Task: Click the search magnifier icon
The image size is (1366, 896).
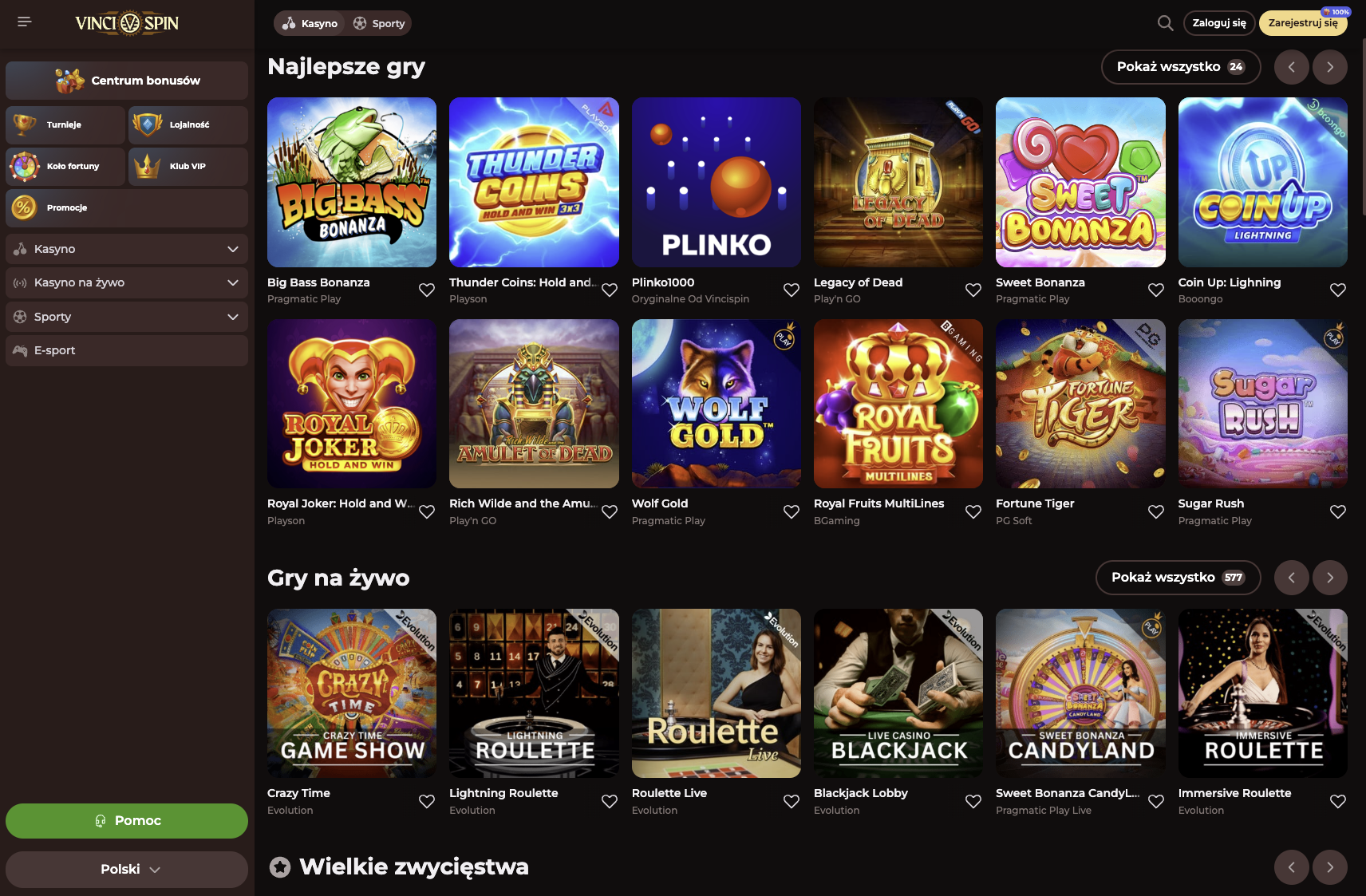Action: (x=1165, y=23)
